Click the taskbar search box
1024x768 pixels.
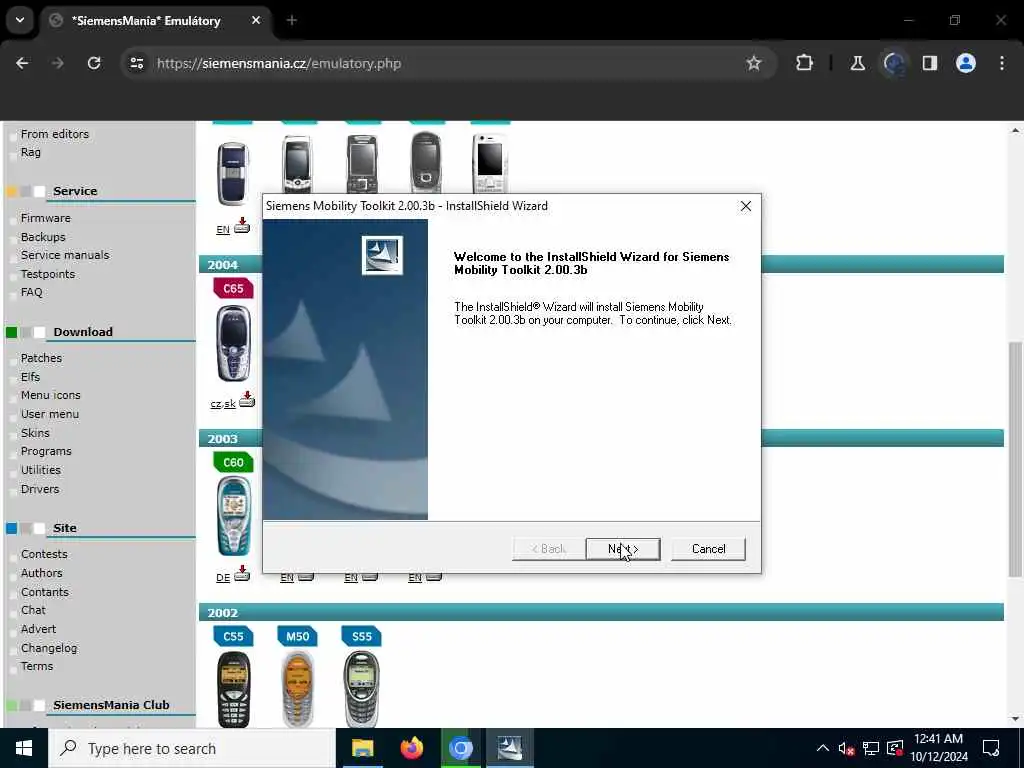coord(193,748)
